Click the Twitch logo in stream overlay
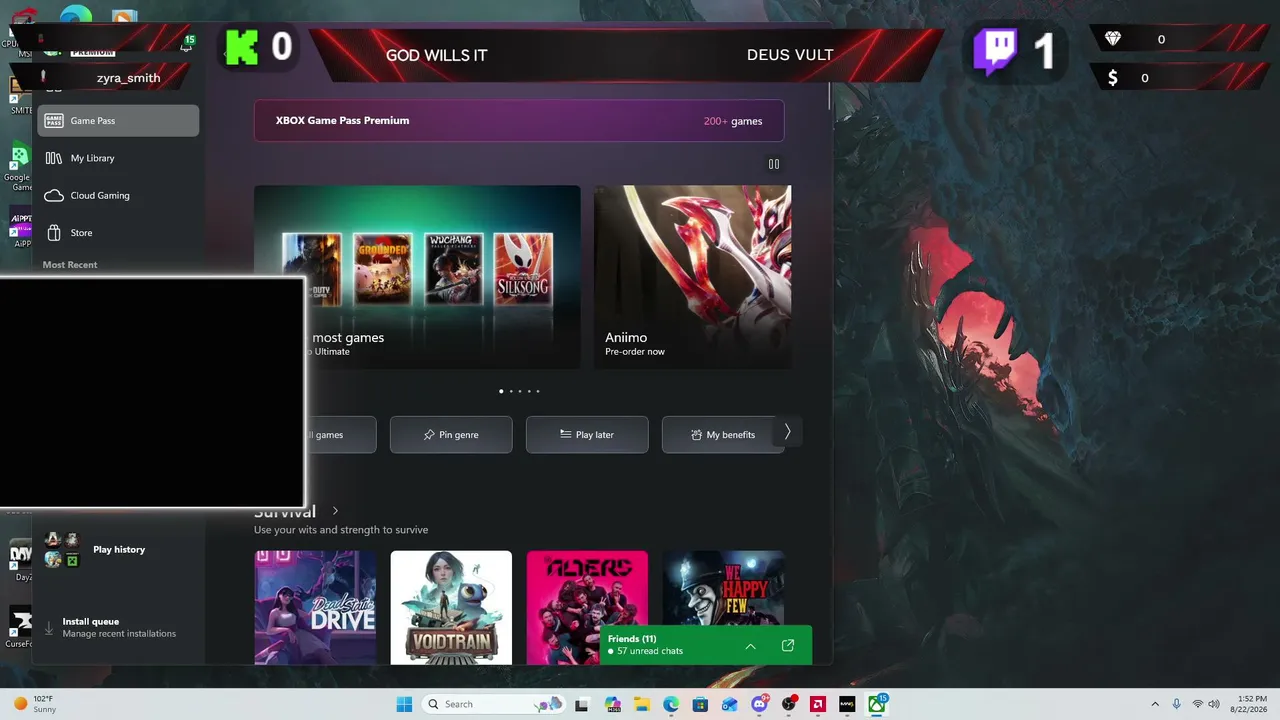 [995, 50]
